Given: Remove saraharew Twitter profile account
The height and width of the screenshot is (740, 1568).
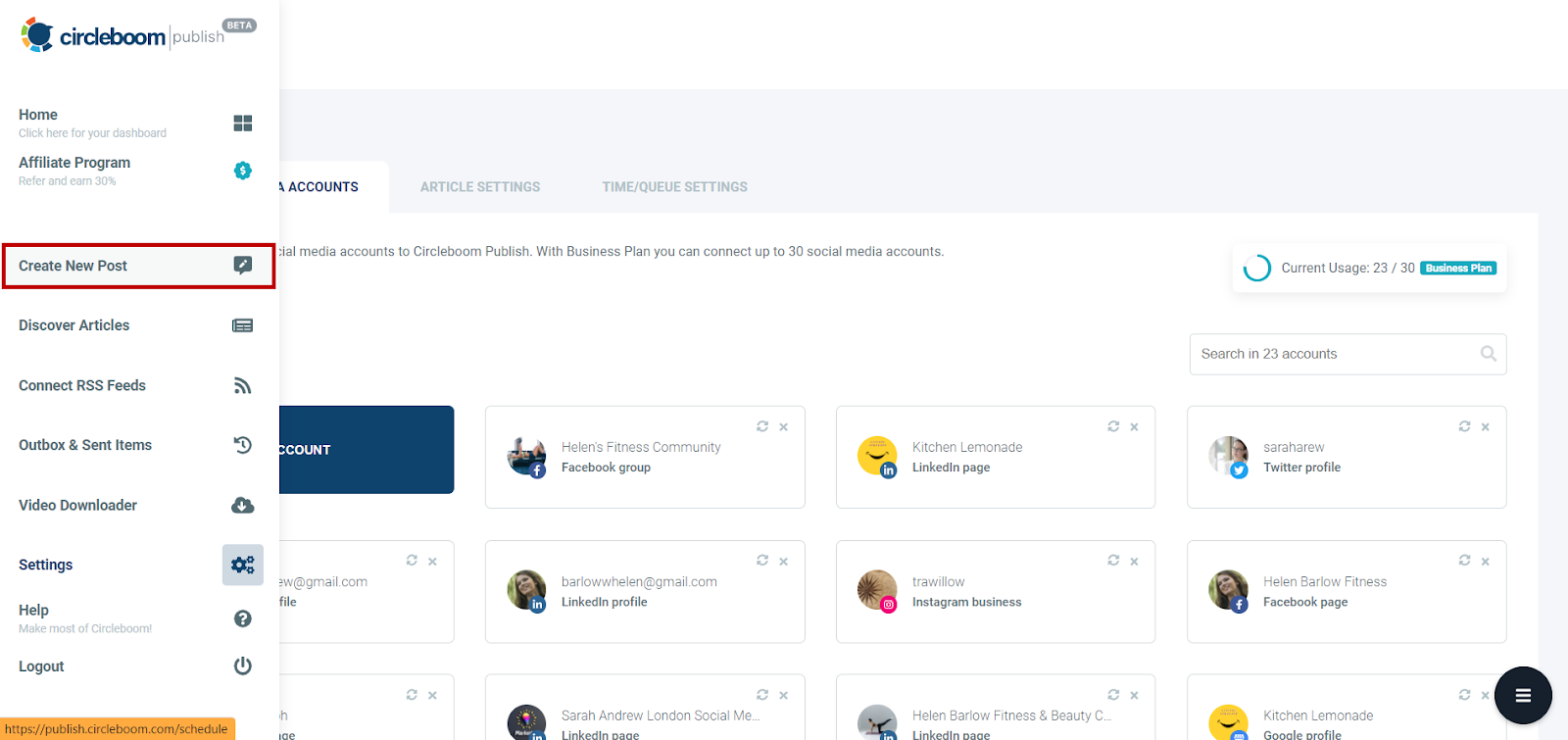Looking at the screenshot, I should point(1486,427).
